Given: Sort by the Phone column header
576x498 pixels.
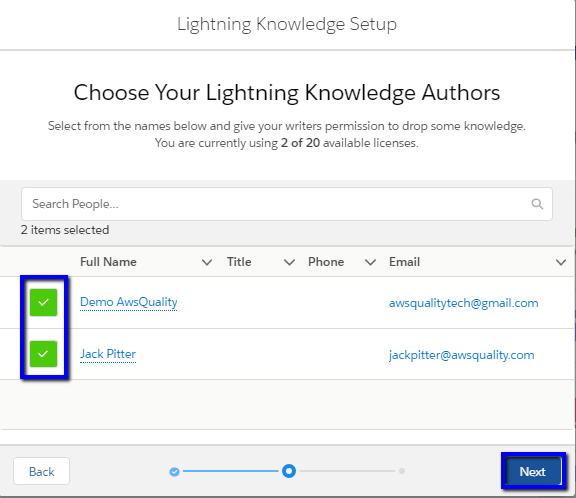Looking at the screenshot, I should [326, 262].
